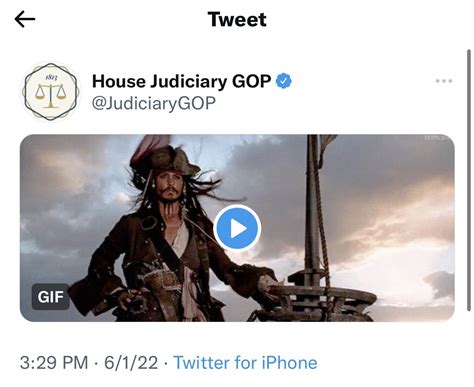Viewport: 474px width, 387px height.
Task: Go back using the left arrow
Action: (25, 19)
